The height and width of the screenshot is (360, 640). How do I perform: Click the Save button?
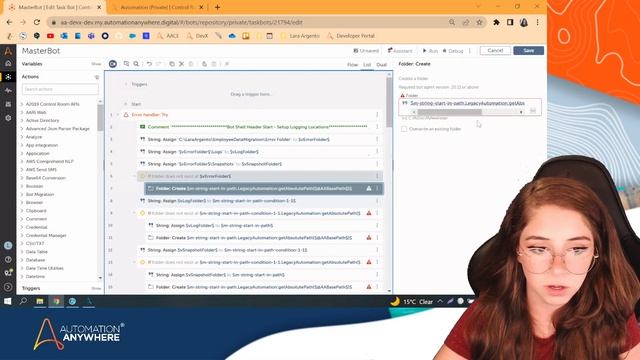pyautogui.click(x=529, y=51)
